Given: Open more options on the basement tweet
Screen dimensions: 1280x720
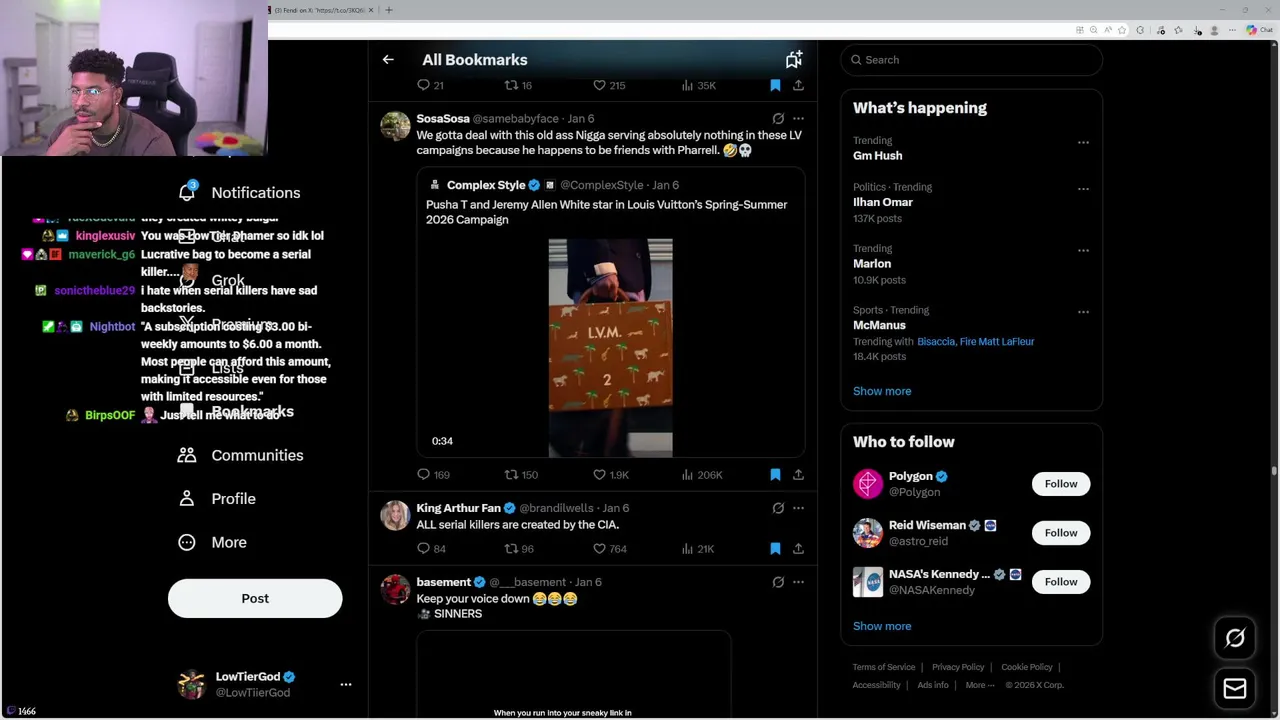Looking at the screenshot, I should [798, 582].
